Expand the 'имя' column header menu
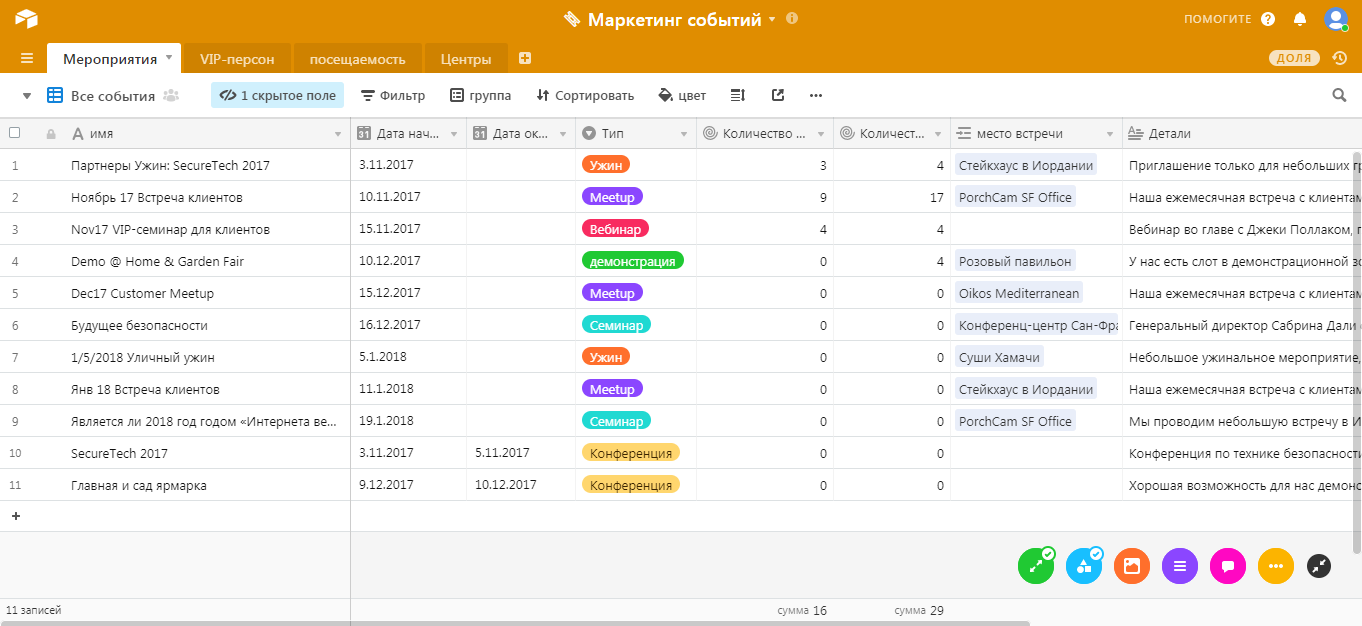 (x=337, y=132)
